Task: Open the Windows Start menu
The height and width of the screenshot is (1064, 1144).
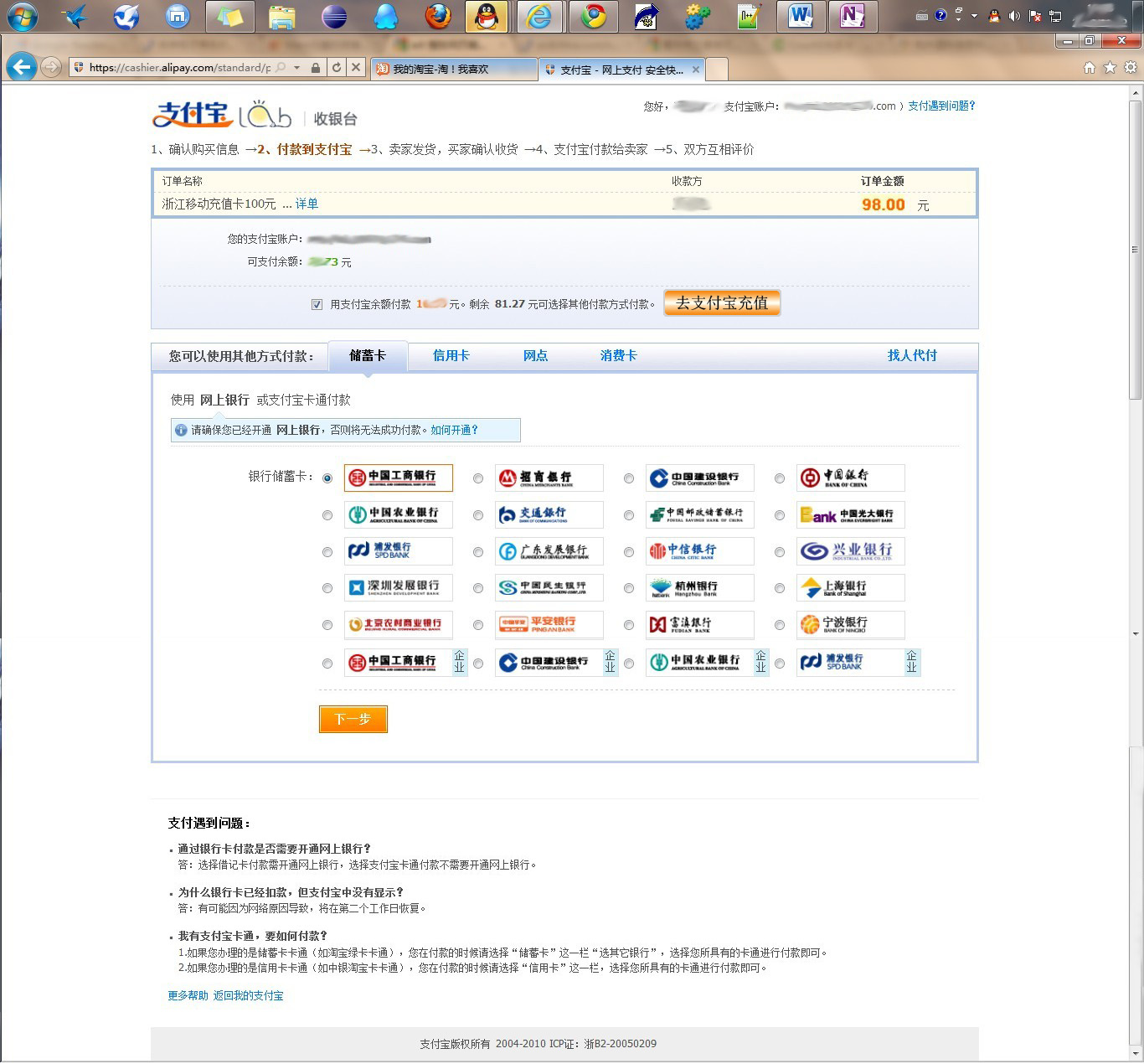Action: click(x=23, y=17)
